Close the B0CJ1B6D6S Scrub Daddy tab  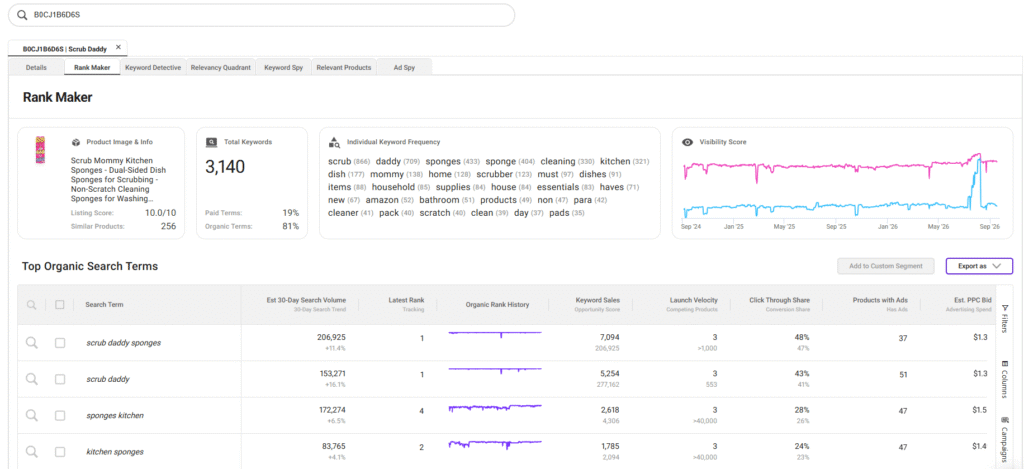click(x=118, y=47)
